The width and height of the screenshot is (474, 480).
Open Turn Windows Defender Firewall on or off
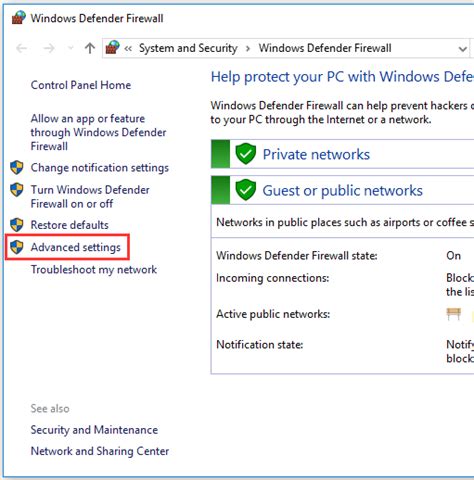pos(90,197)
